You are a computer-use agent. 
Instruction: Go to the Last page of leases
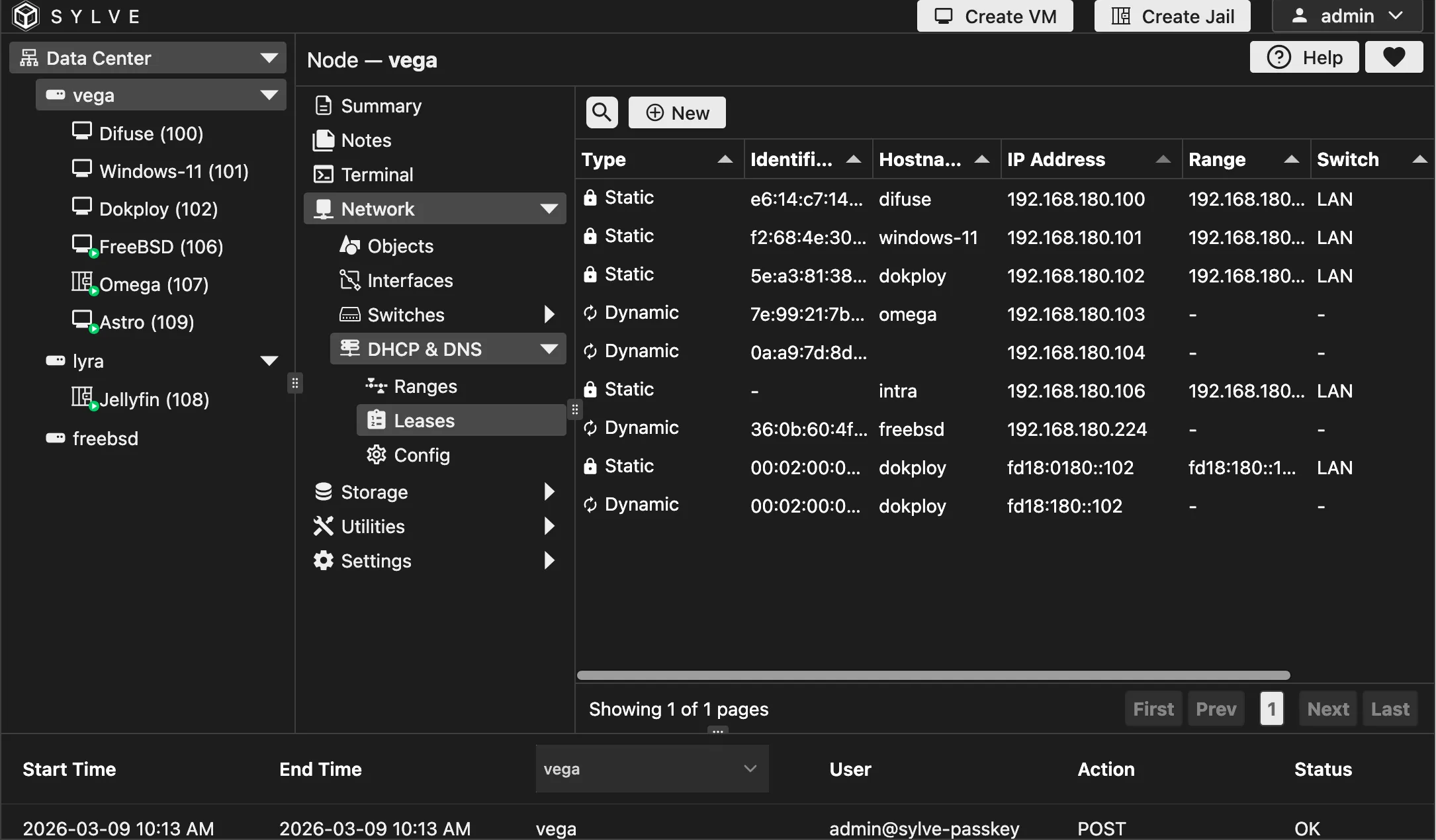[1389, 708]
